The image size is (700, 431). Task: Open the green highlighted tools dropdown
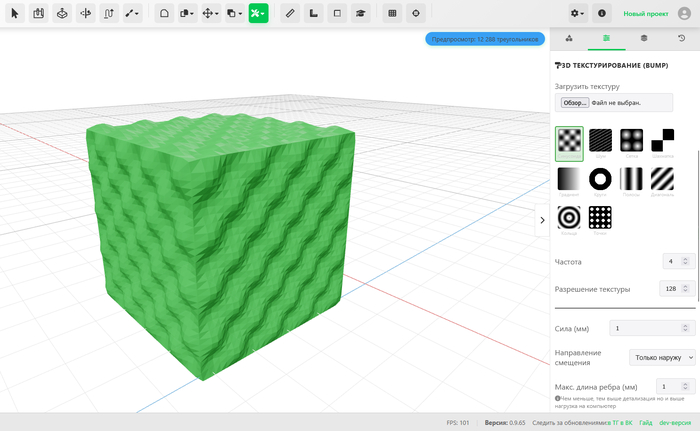258,13
